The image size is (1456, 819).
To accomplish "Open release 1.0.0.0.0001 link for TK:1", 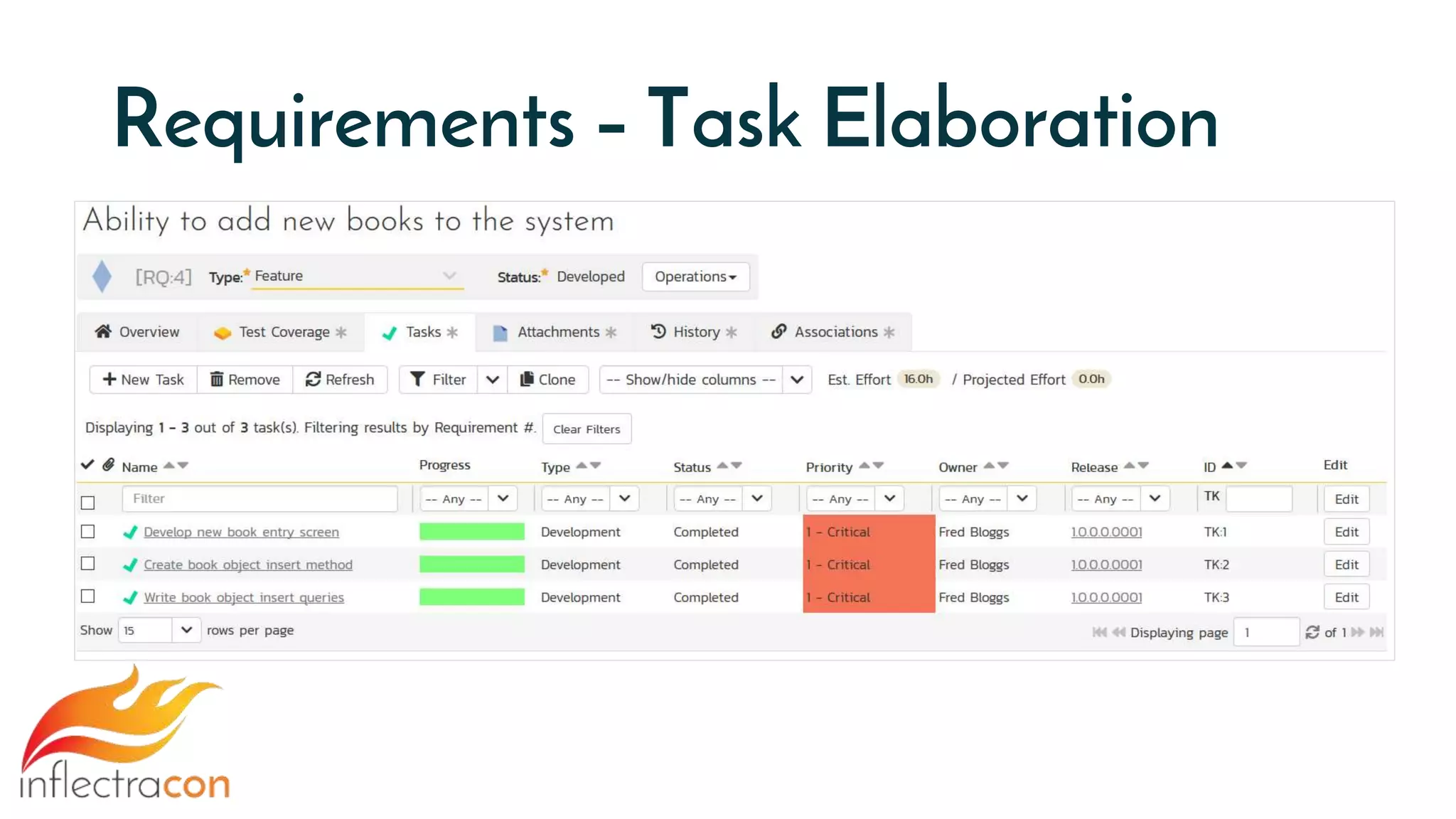I will click(x=1106, y=532).
